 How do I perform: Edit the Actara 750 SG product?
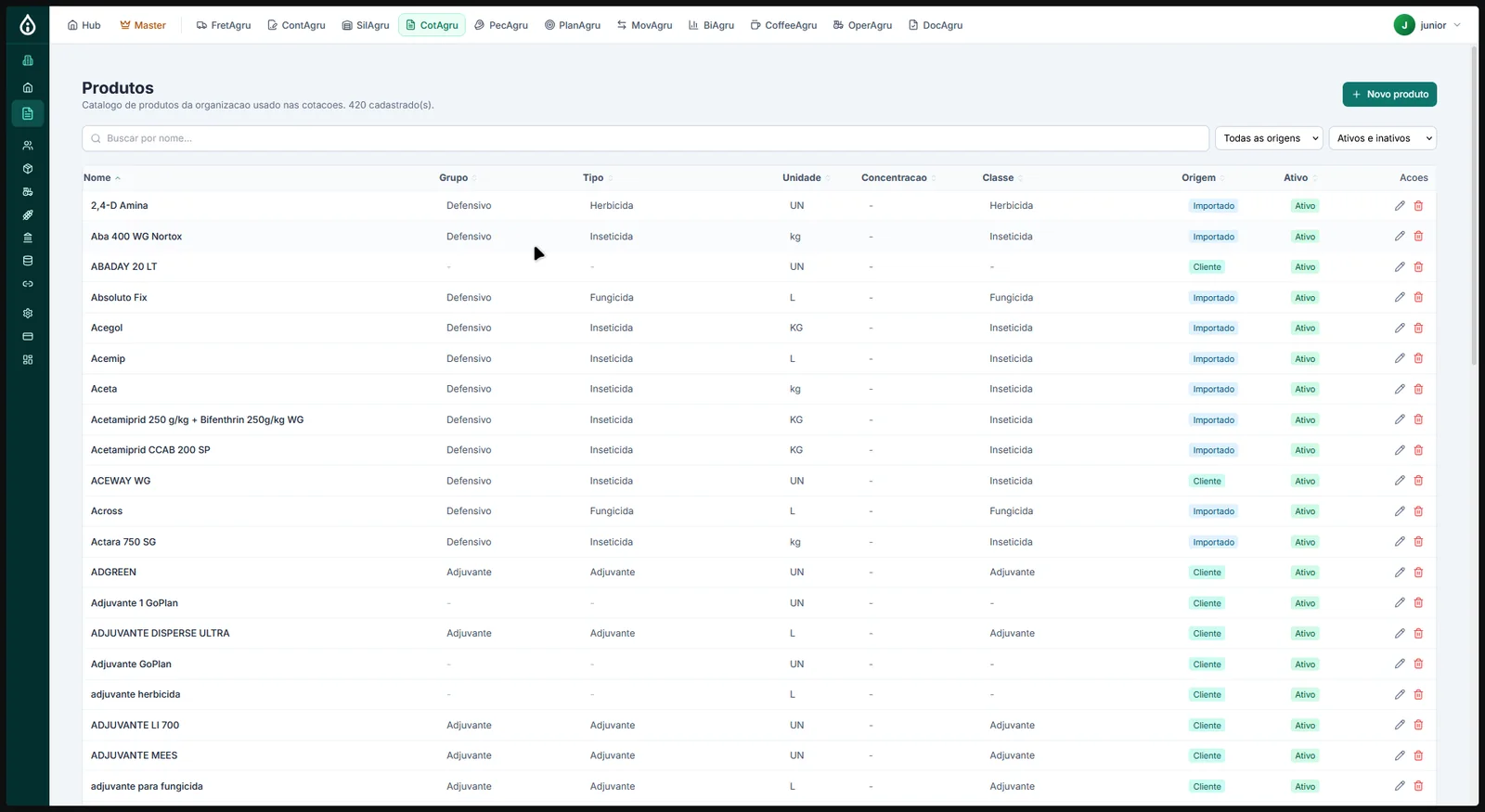coord(1400,542)
